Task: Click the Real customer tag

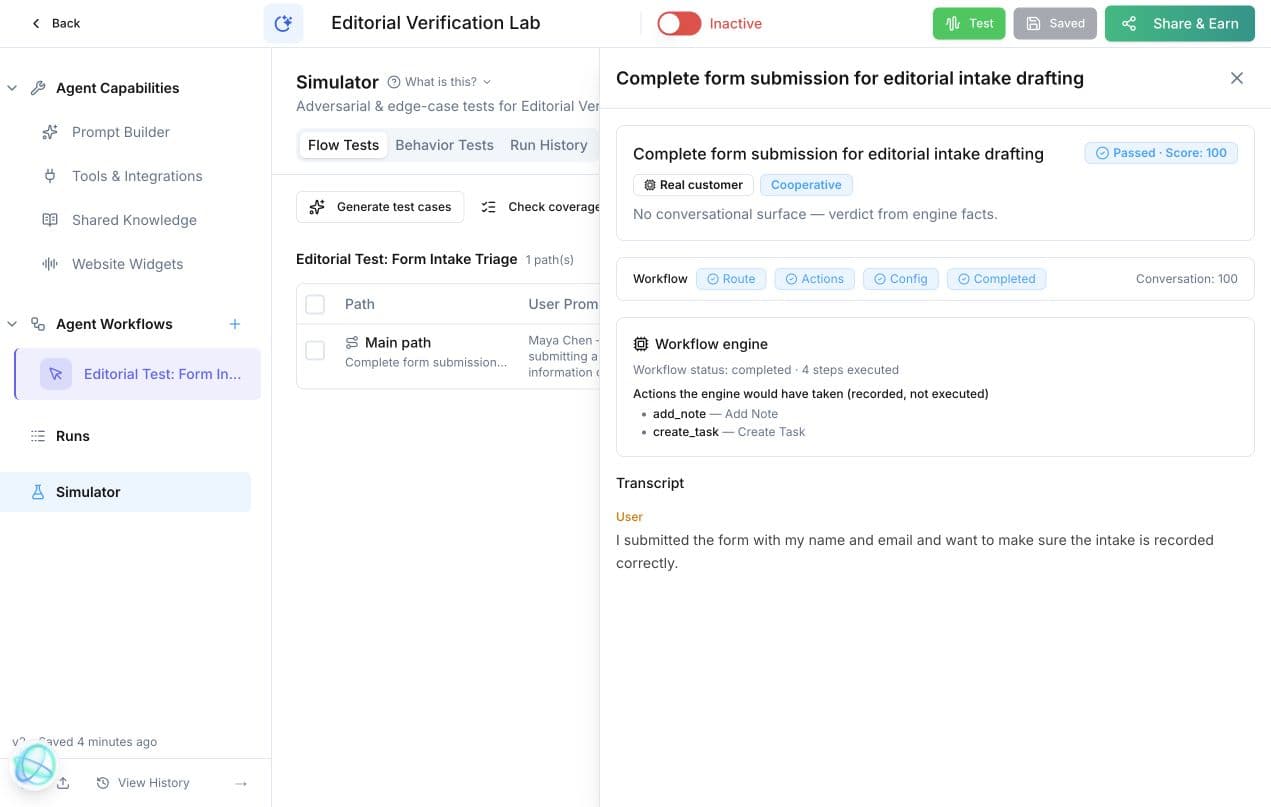Action: click(x=693, y=185)
